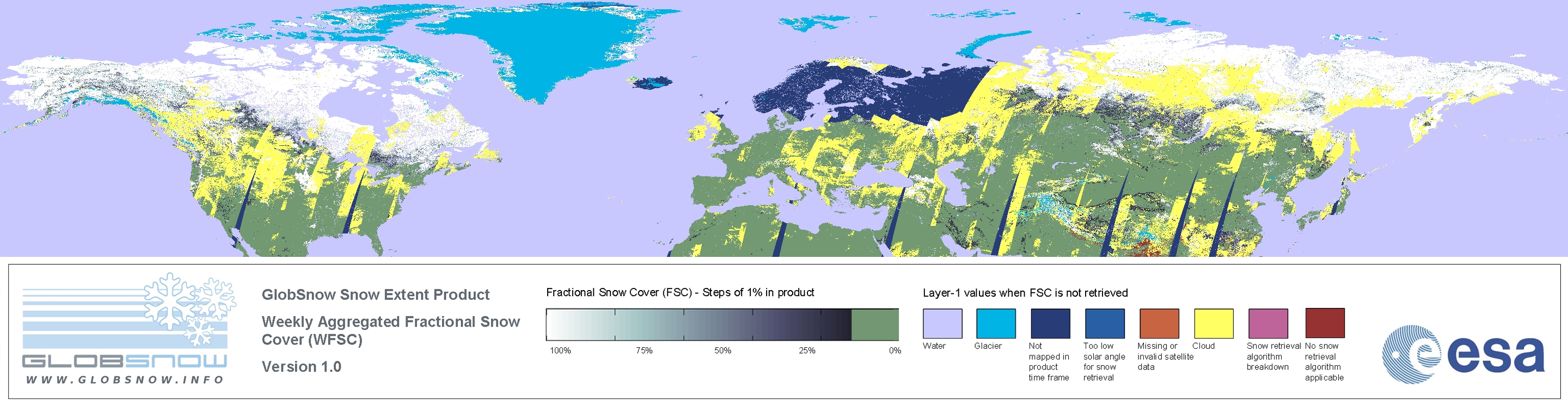1568x406 pixels.
Task: Click 'No snow retrieval algorithm applicable' label
Action: click(1325, 361)
